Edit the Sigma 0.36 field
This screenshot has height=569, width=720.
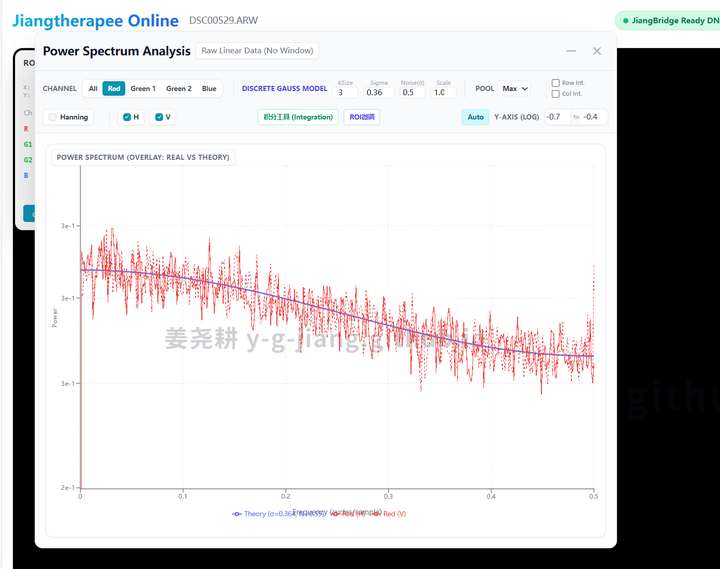click(379, 92)
